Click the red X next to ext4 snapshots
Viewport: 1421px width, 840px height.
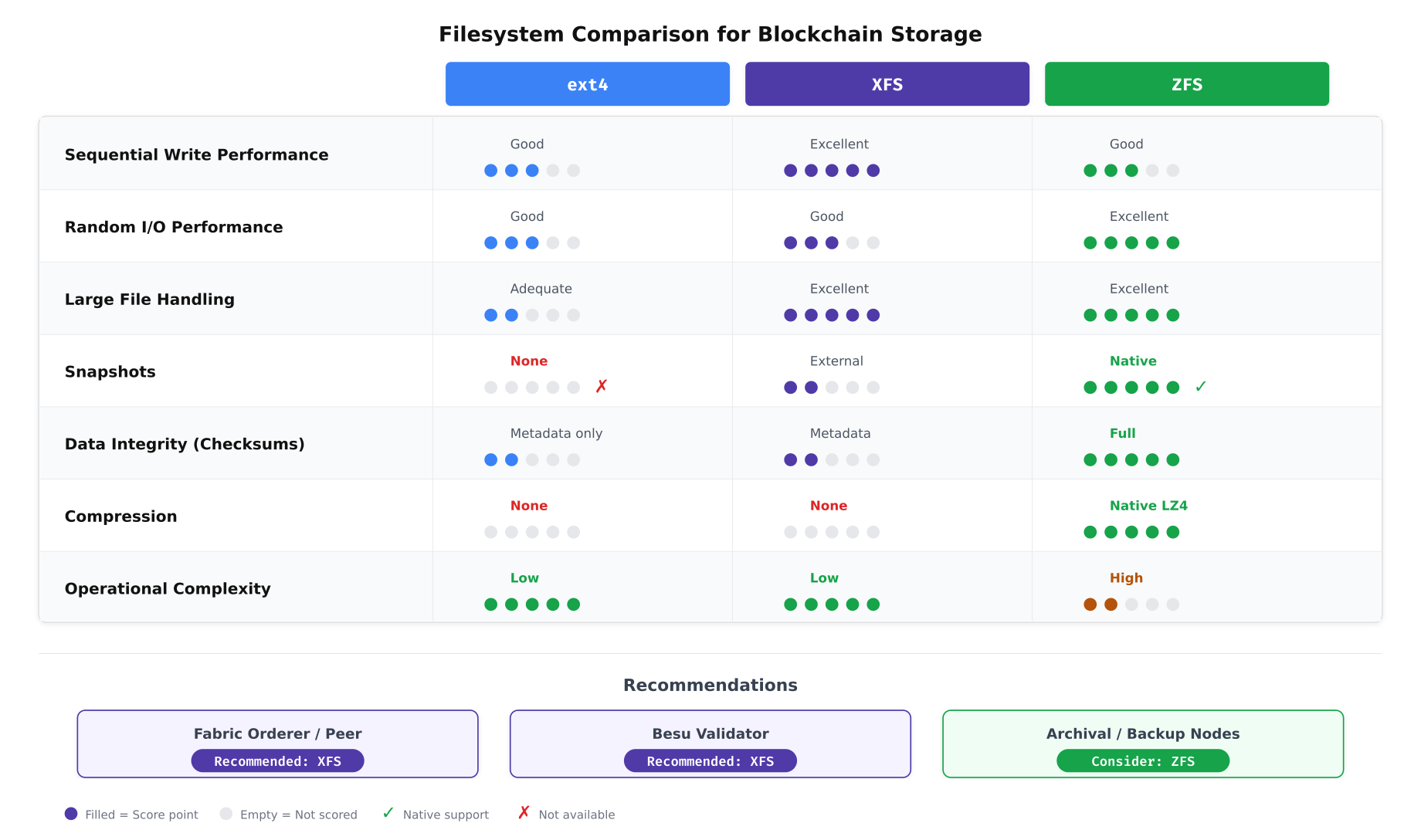coord(602,386)
